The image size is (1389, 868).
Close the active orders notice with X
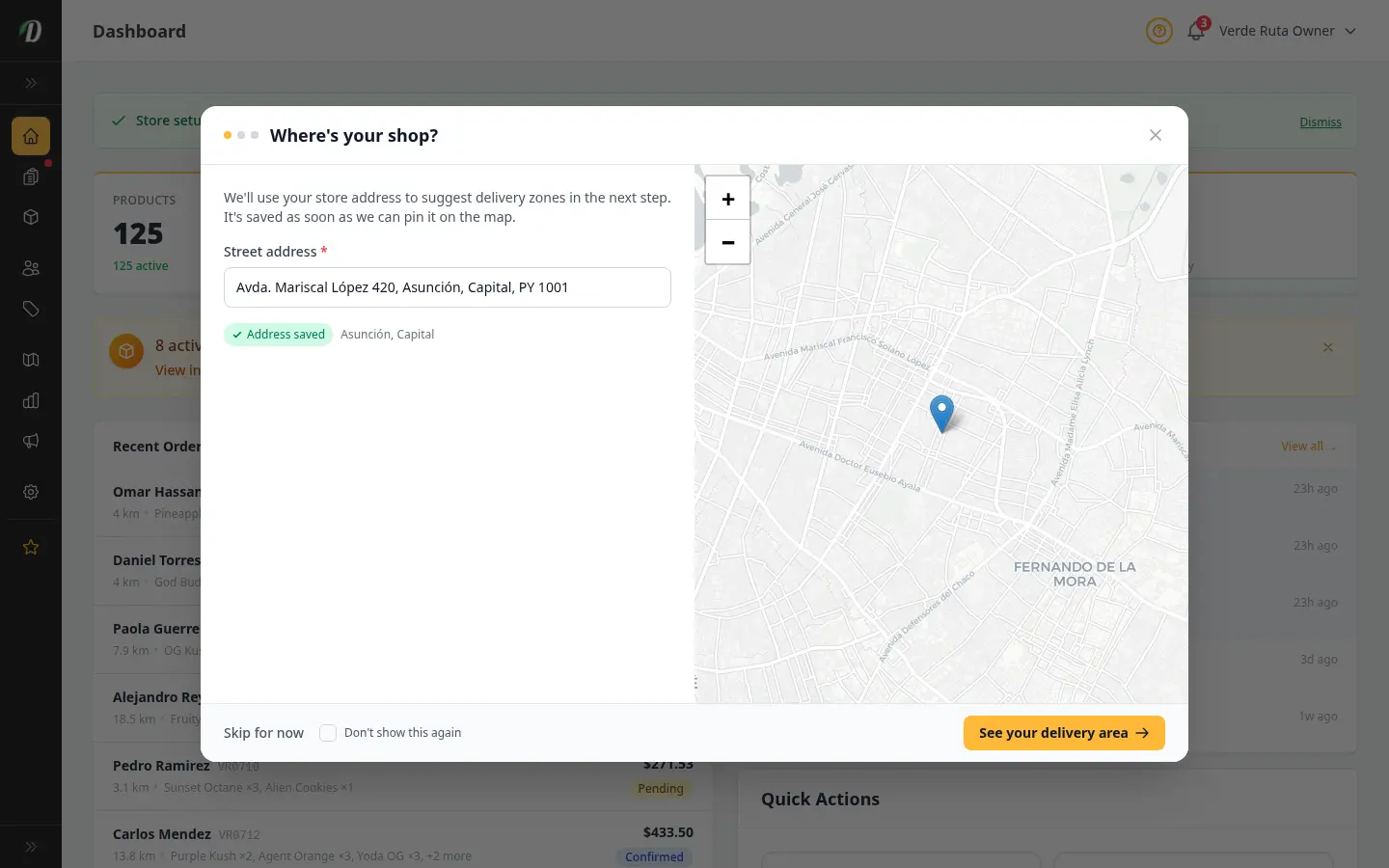[1328, 347]
